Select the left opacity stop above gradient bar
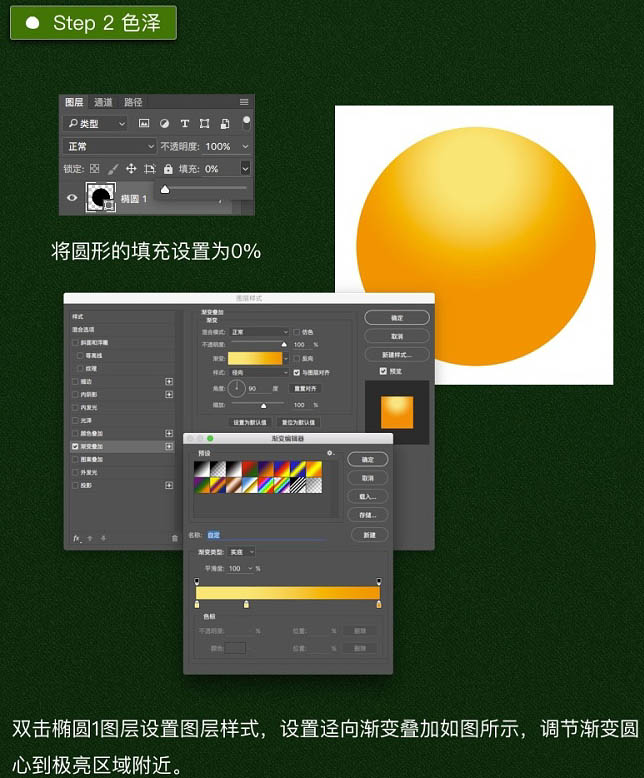The width and height of the screenshot is (644, 778). pos(197,581)
